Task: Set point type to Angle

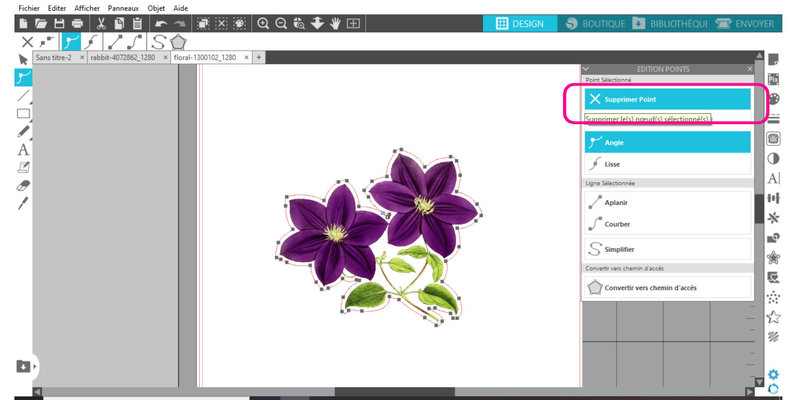Action: [x=667, y=142]
